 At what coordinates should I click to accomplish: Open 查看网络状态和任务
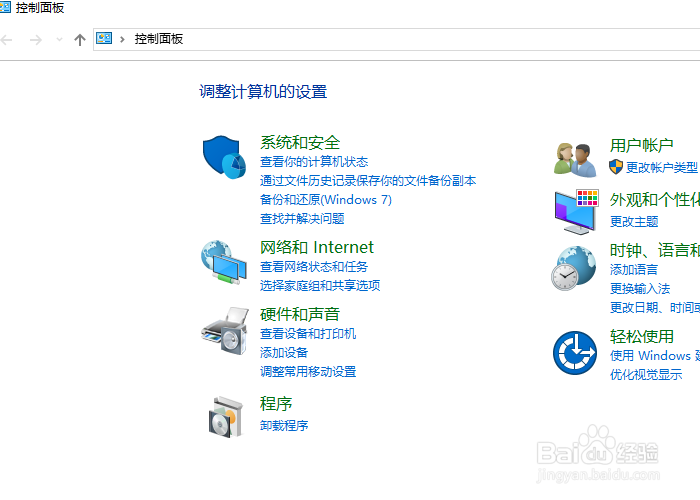tap(314, 267)
